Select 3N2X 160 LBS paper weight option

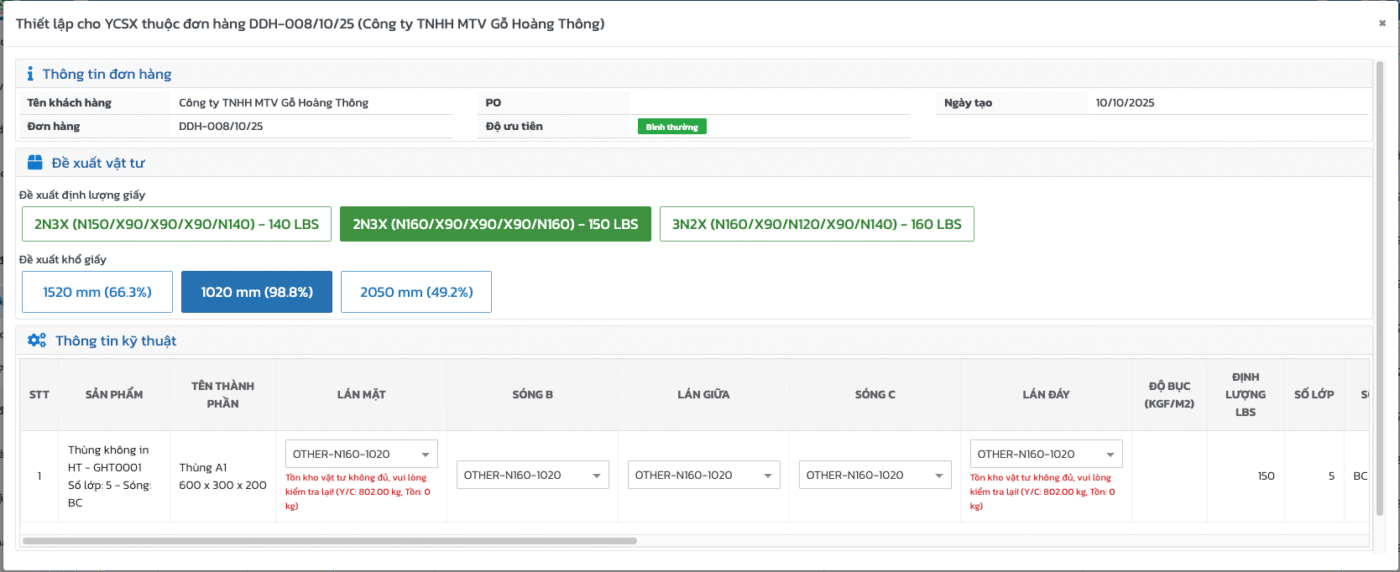(x=816, y=224)
